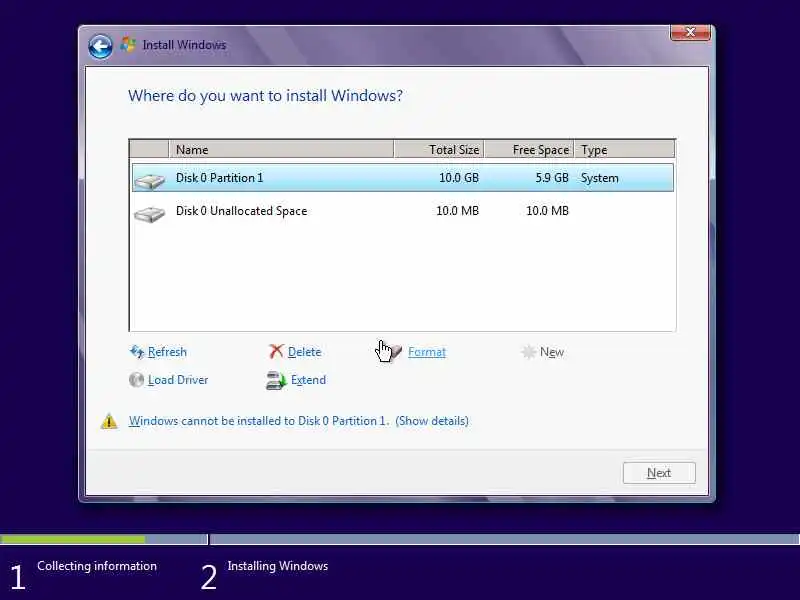Image resolution: width=800 pixels, height=600 pixels.
Task: Click the New partition starburst icon
Action: tap(529, 352)
